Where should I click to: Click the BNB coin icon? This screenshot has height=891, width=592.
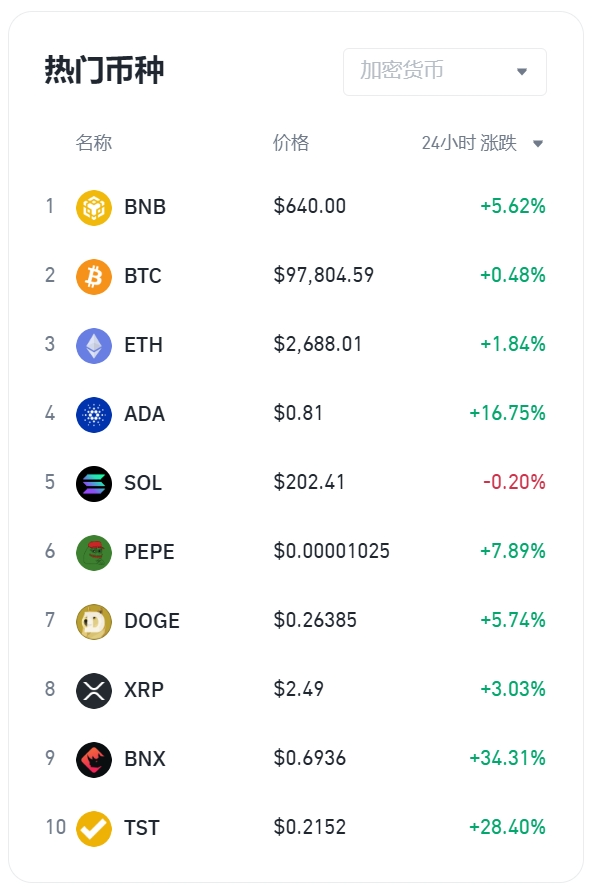[94, 207]
